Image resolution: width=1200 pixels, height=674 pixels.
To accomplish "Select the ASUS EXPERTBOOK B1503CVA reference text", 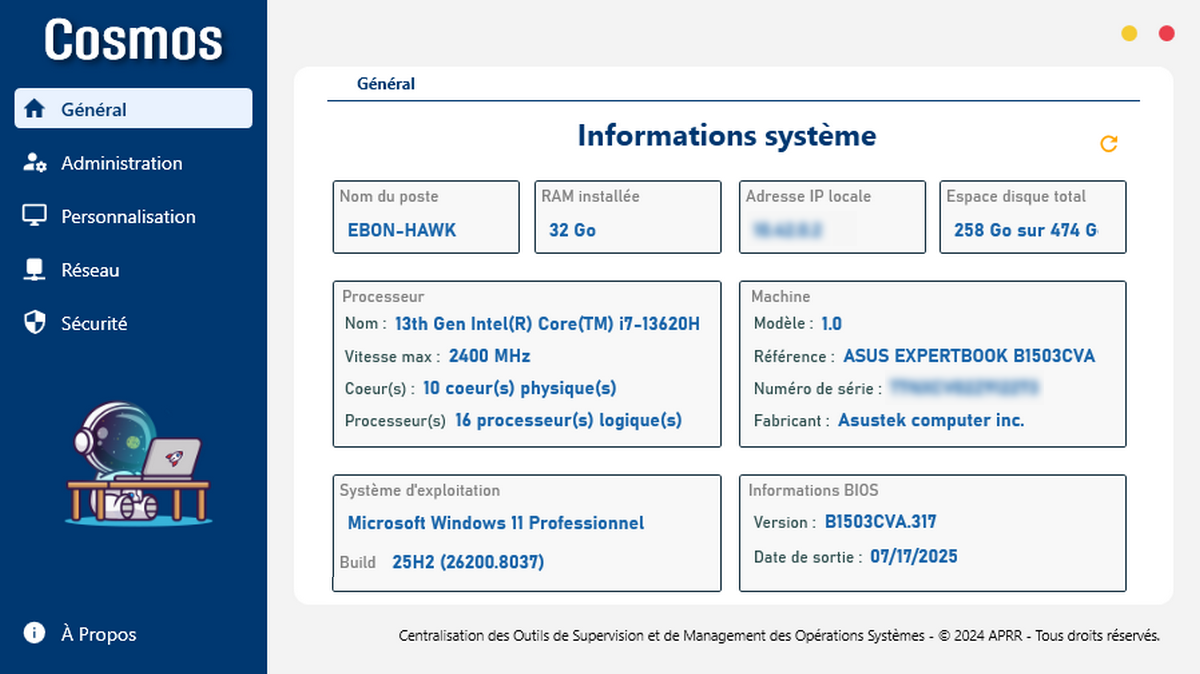I will tap(969, 356).
